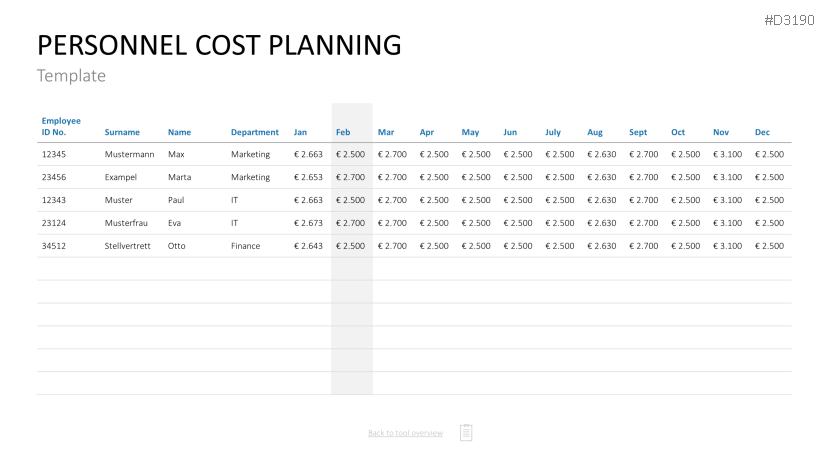Click employee ID 23124 cell
The width and height of the screenshot is (829, 466).
tap(53, 223)
